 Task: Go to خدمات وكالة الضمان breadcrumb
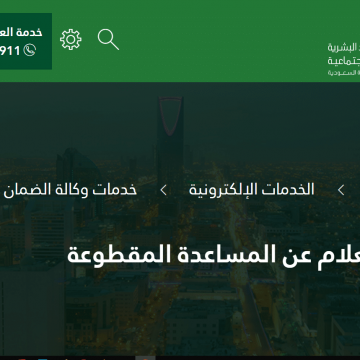click(70, 190)
